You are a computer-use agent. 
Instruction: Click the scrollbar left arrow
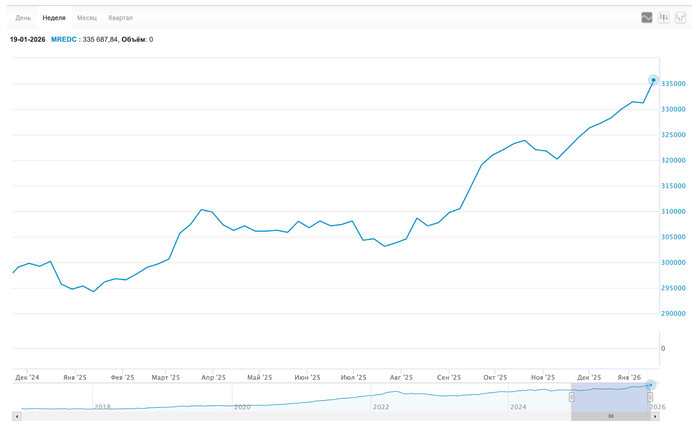[17, 416]
